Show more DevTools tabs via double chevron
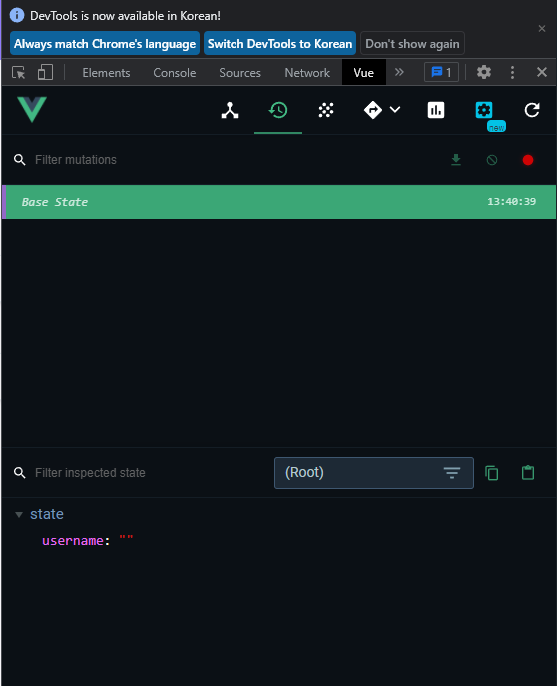 pos(399,72)
